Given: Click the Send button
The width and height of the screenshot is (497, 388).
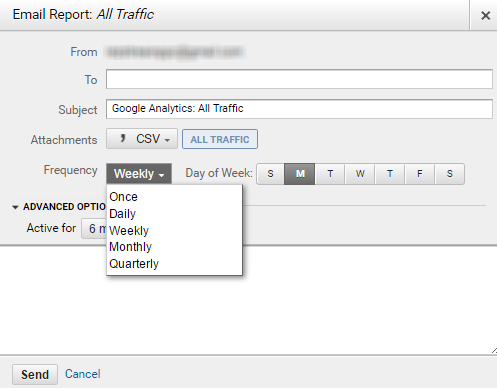Looking at the screenshot, I should 35,374.
